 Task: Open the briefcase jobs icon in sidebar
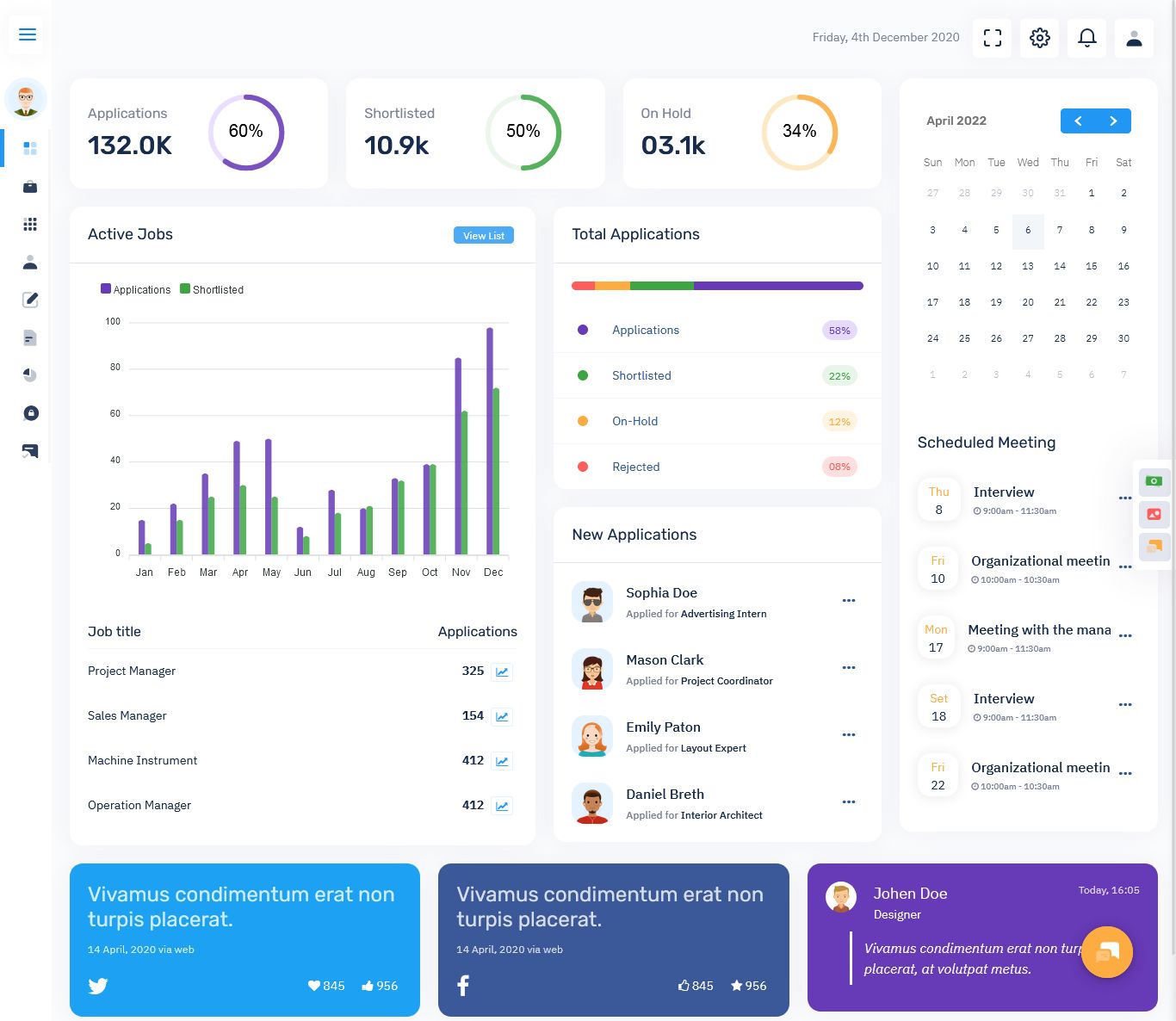point(30,186)
